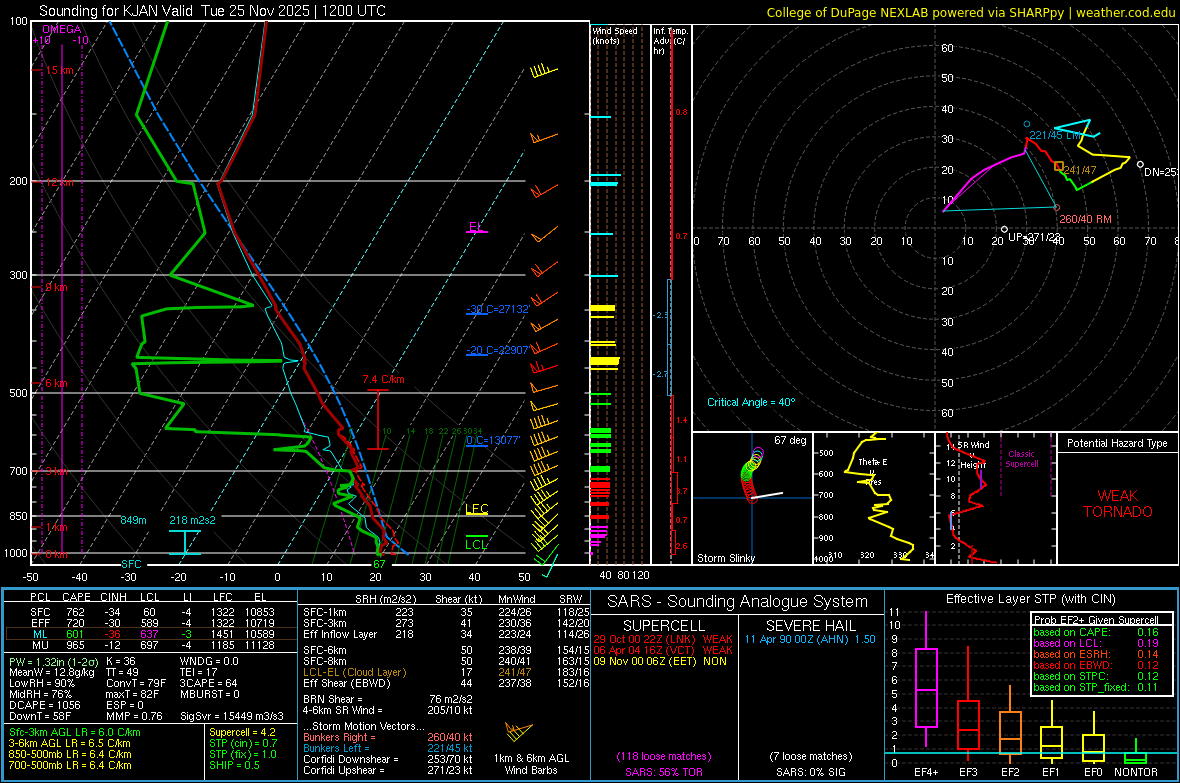The image size is (1180, 783).
Task: Click the OMEGA label on the skew-T
Action: coord(62,29)
